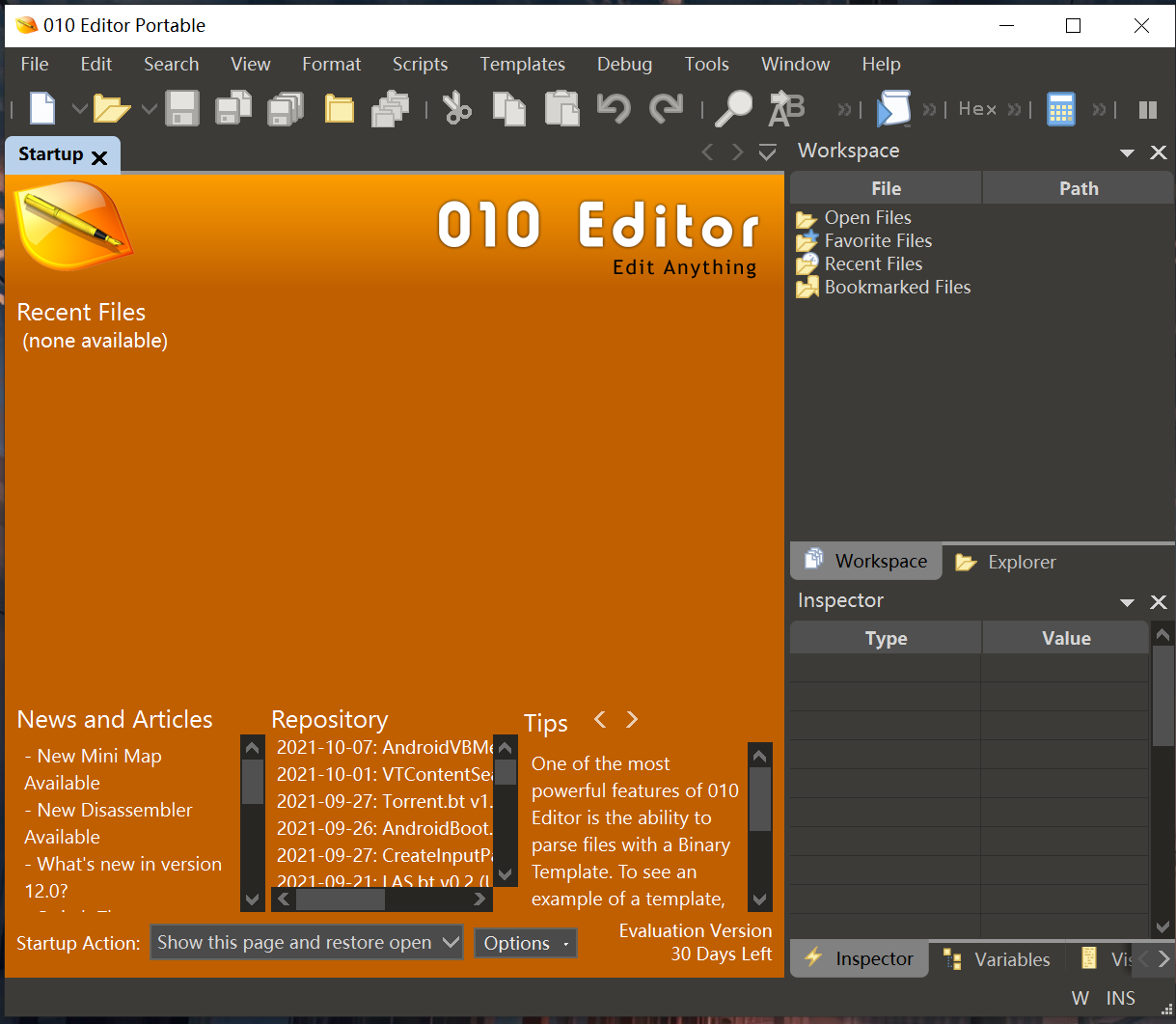Close the Startup tab with its X
Screen dimensions: 1176x1024
tap(99, 156)
